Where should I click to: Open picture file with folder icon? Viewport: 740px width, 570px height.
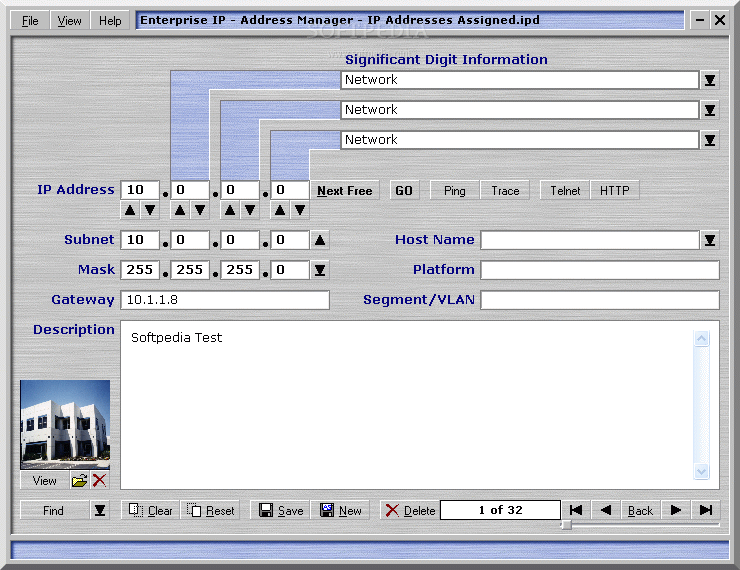click(x=79, y=481)
